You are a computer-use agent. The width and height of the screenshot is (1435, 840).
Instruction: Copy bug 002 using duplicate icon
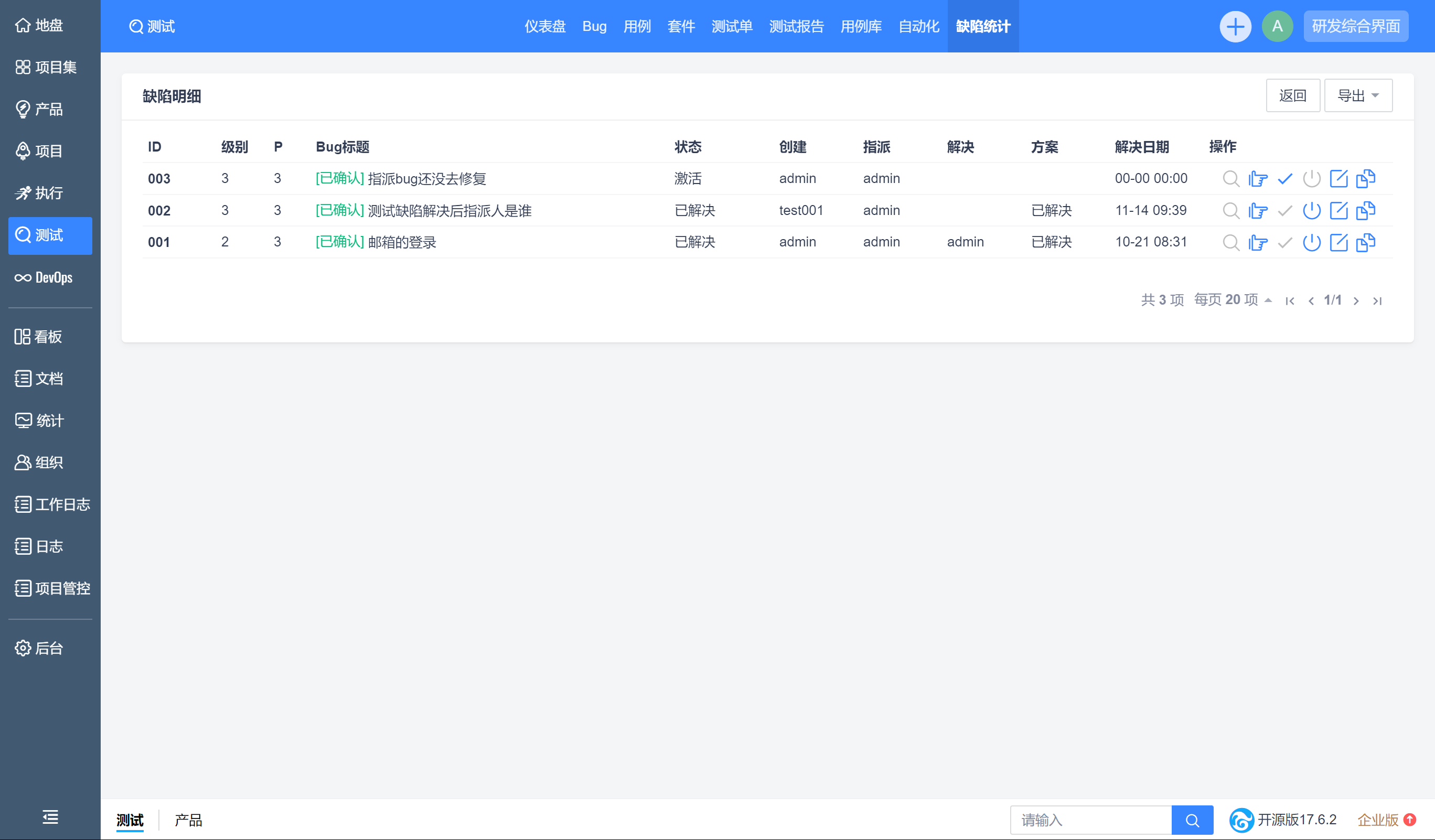coord(1366,211)
